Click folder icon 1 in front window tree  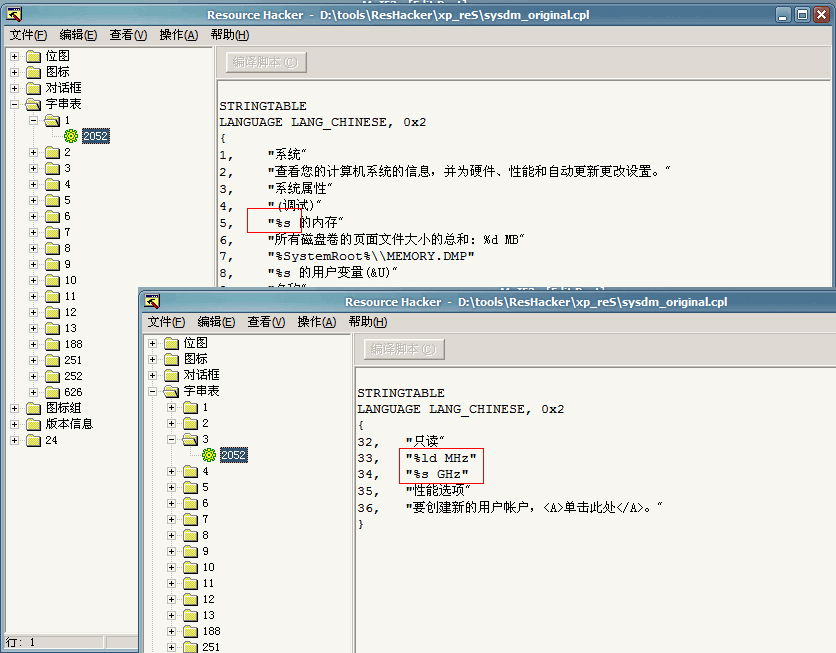pyautogui.click(x=190, y=408)
